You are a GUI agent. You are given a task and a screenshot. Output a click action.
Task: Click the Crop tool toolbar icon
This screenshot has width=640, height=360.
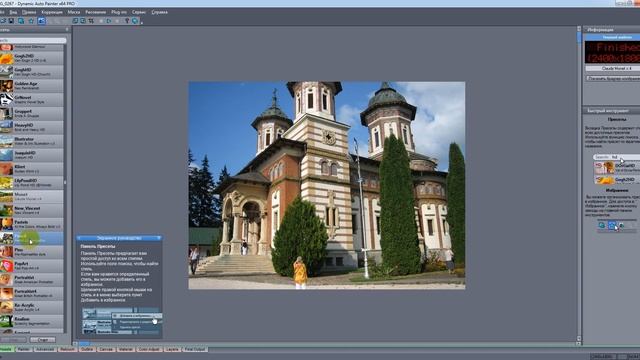tap(91, 21)
